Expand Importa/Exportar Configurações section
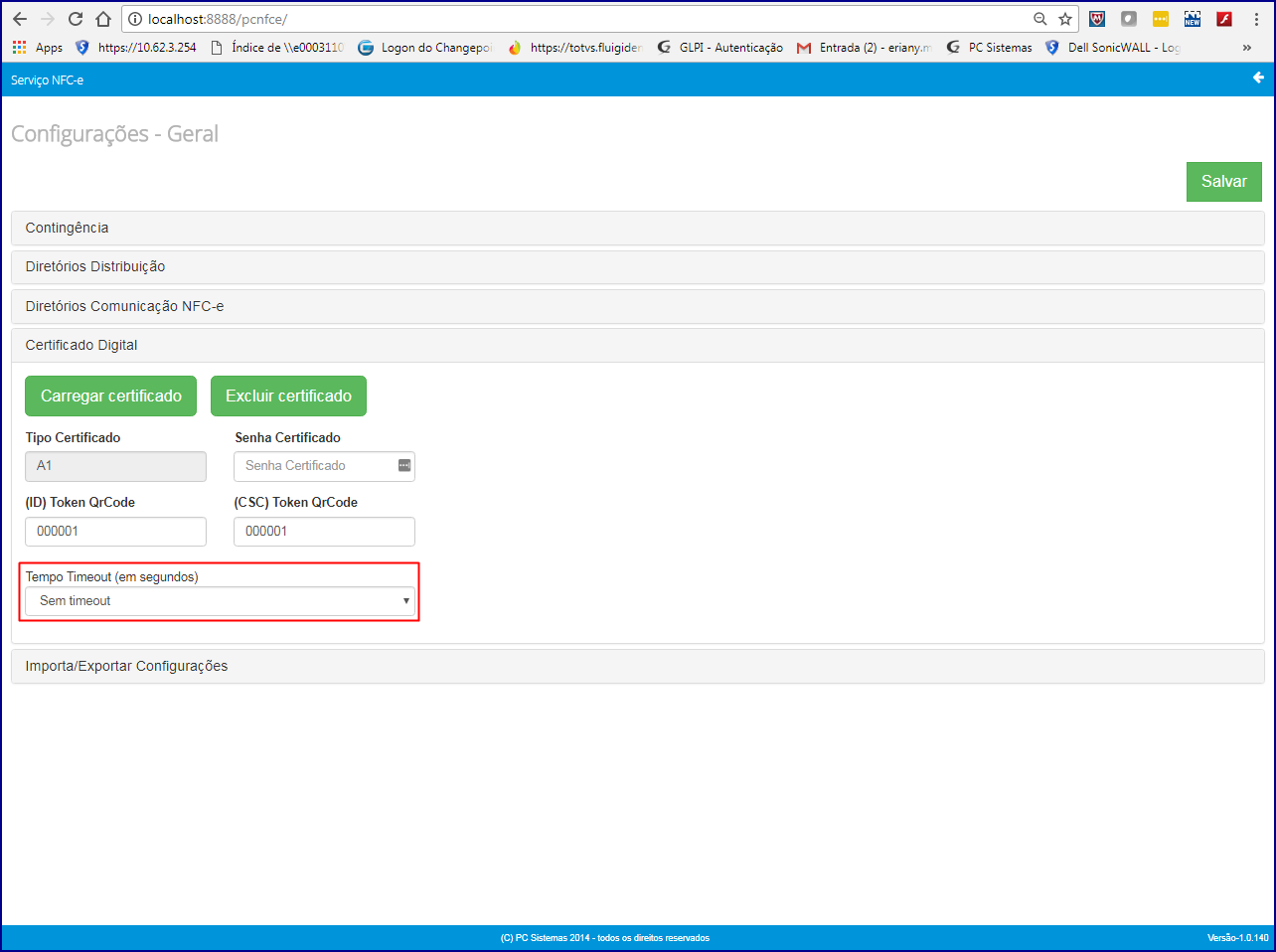1276x952 pixels. tap(637, 666)
